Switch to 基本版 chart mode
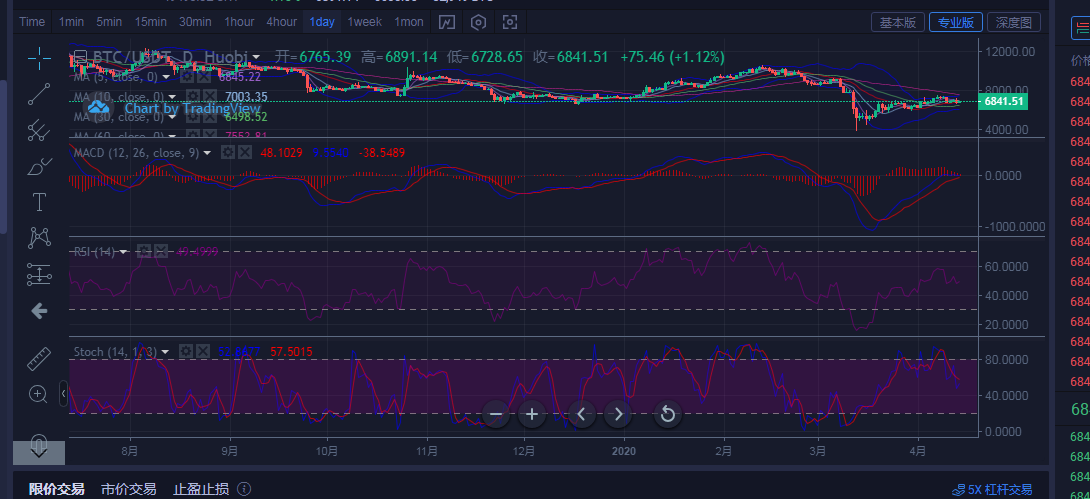The image size is (1090, 499). [x=897, y=22]
